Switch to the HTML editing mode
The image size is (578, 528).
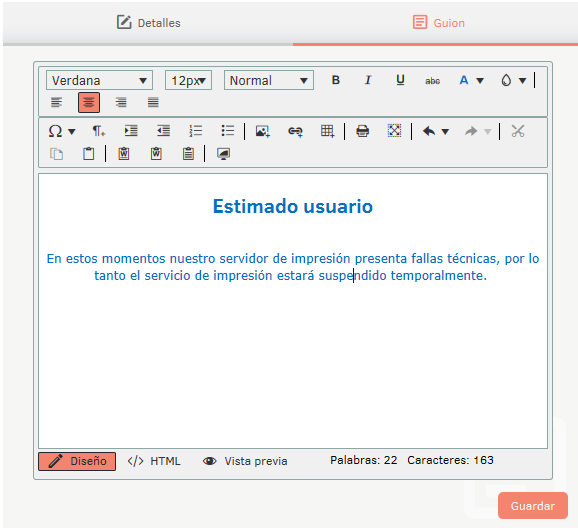tap(154, 461)
